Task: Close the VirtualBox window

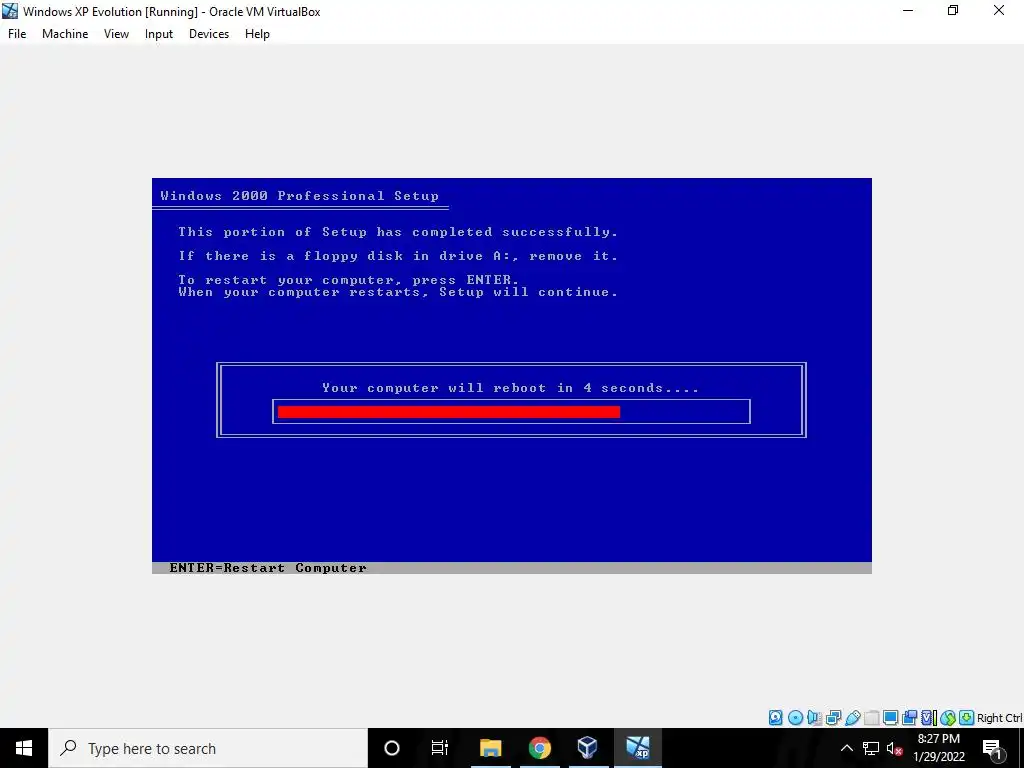Action: (x=999, y=11)
